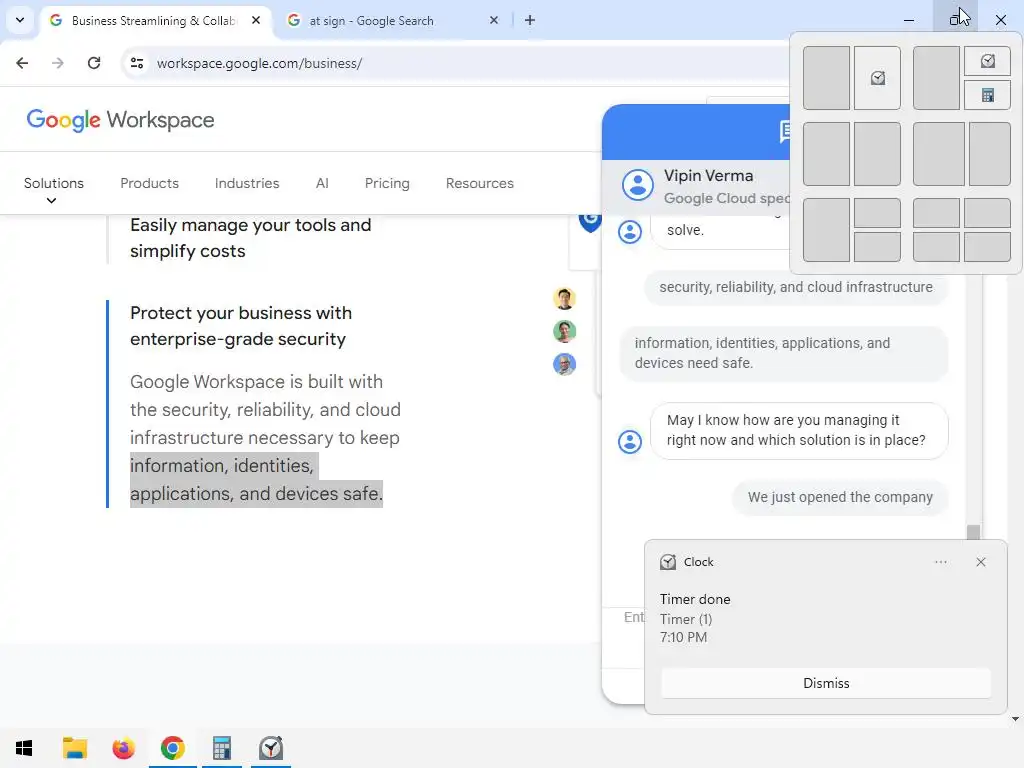This screenshot has height=768, width=1024.
Task: Open the AI menu item
Action: click(x=322, y=184)
